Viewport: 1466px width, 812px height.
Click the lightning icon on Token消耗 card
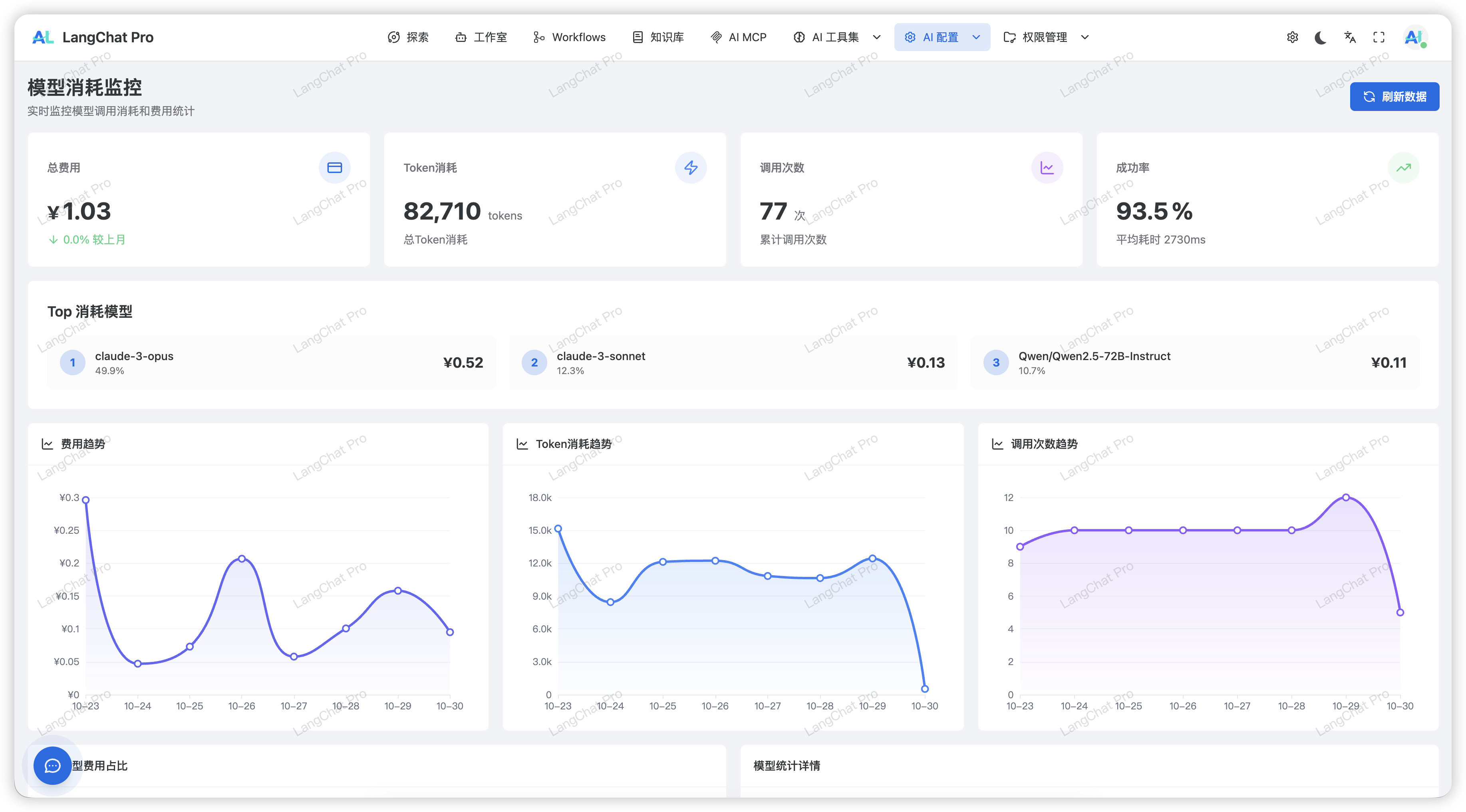(691, 168)
